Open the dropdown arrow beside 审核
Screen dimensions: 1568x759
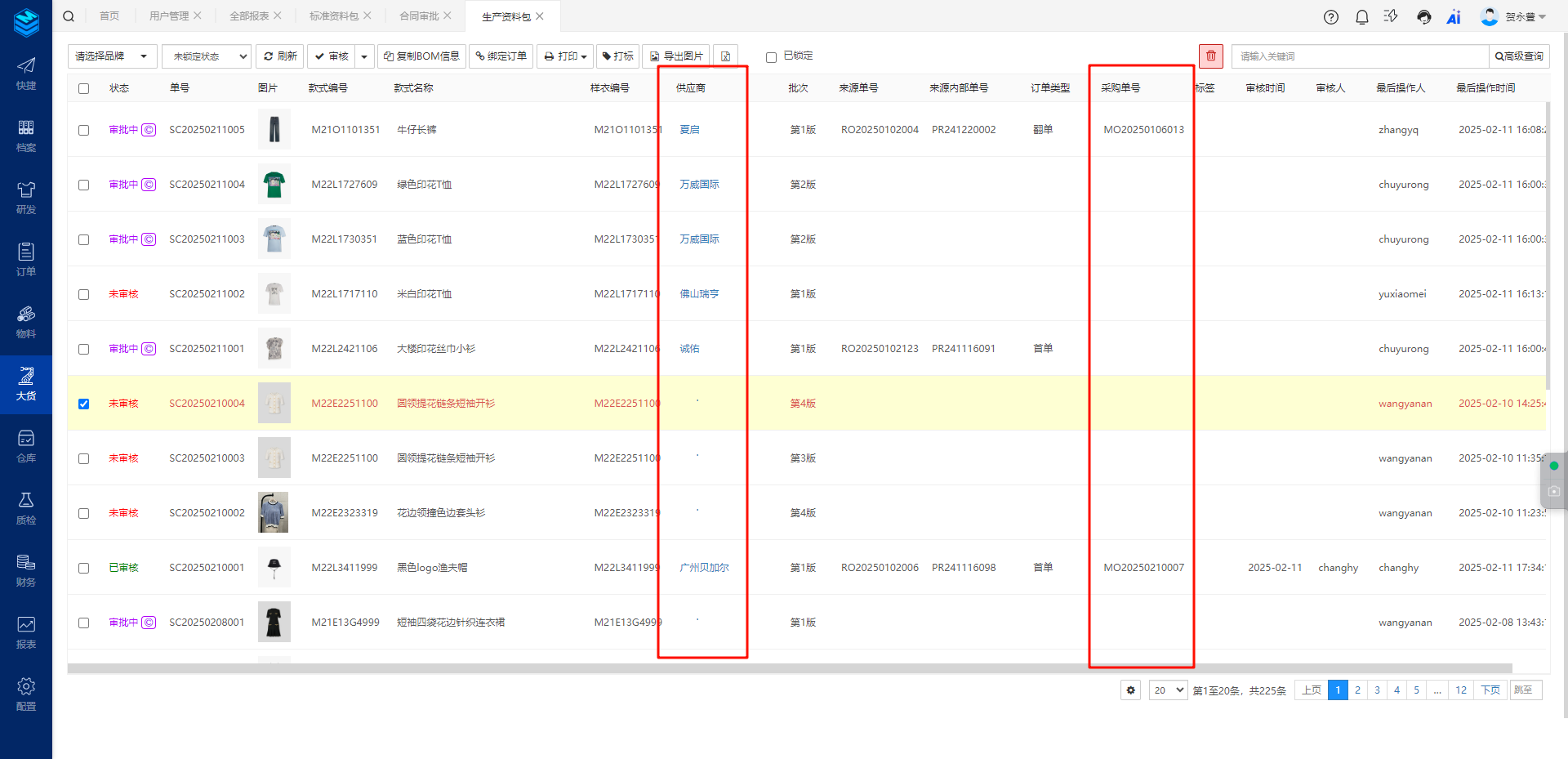point(364,56)
